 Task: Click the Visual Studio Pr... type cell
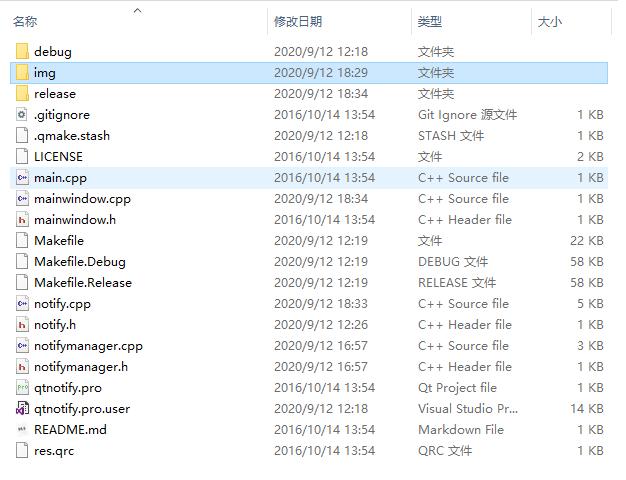point(468,409)
